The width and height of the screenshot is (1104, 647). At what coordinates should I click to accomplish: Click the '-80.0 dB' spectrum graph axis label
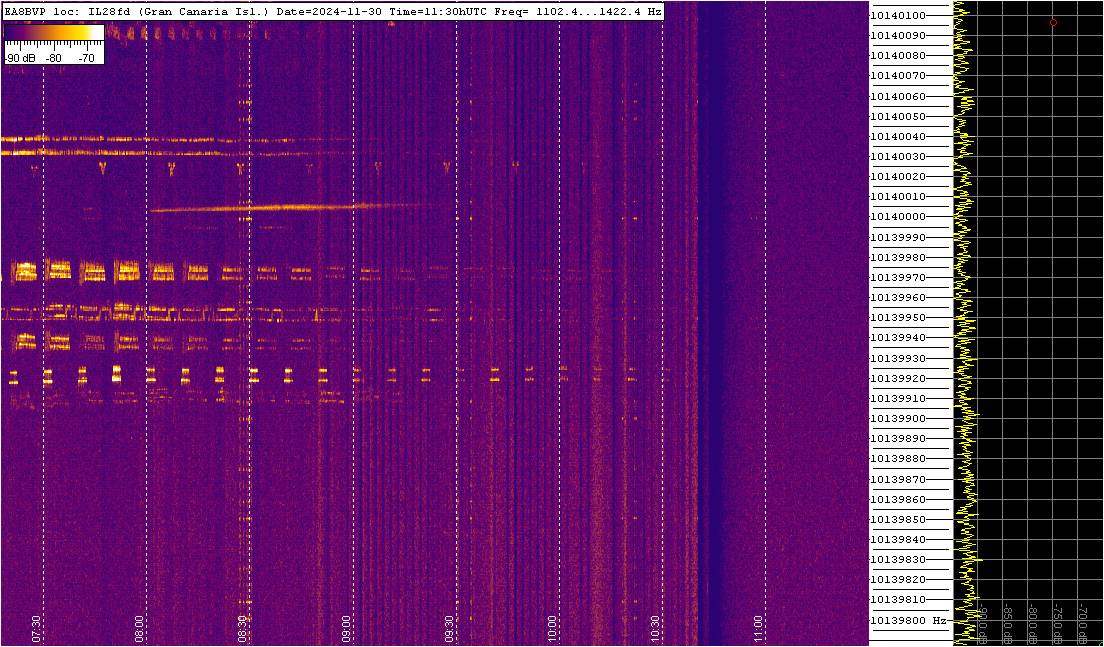coord(1033,625)
